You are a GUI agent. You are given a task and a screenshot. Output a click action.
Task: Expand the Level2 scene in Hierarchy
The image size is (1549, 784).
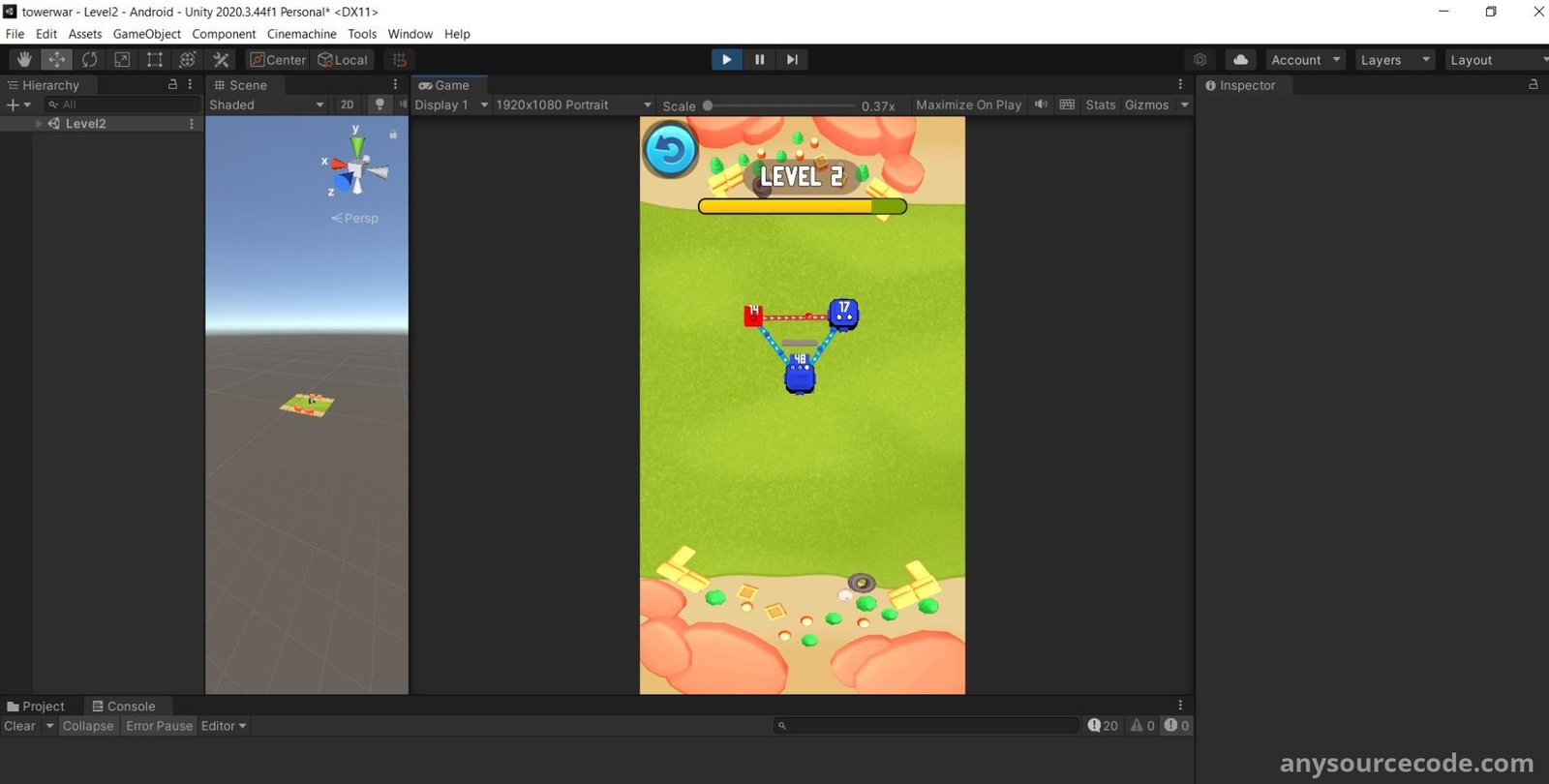[x=39, y=124]
